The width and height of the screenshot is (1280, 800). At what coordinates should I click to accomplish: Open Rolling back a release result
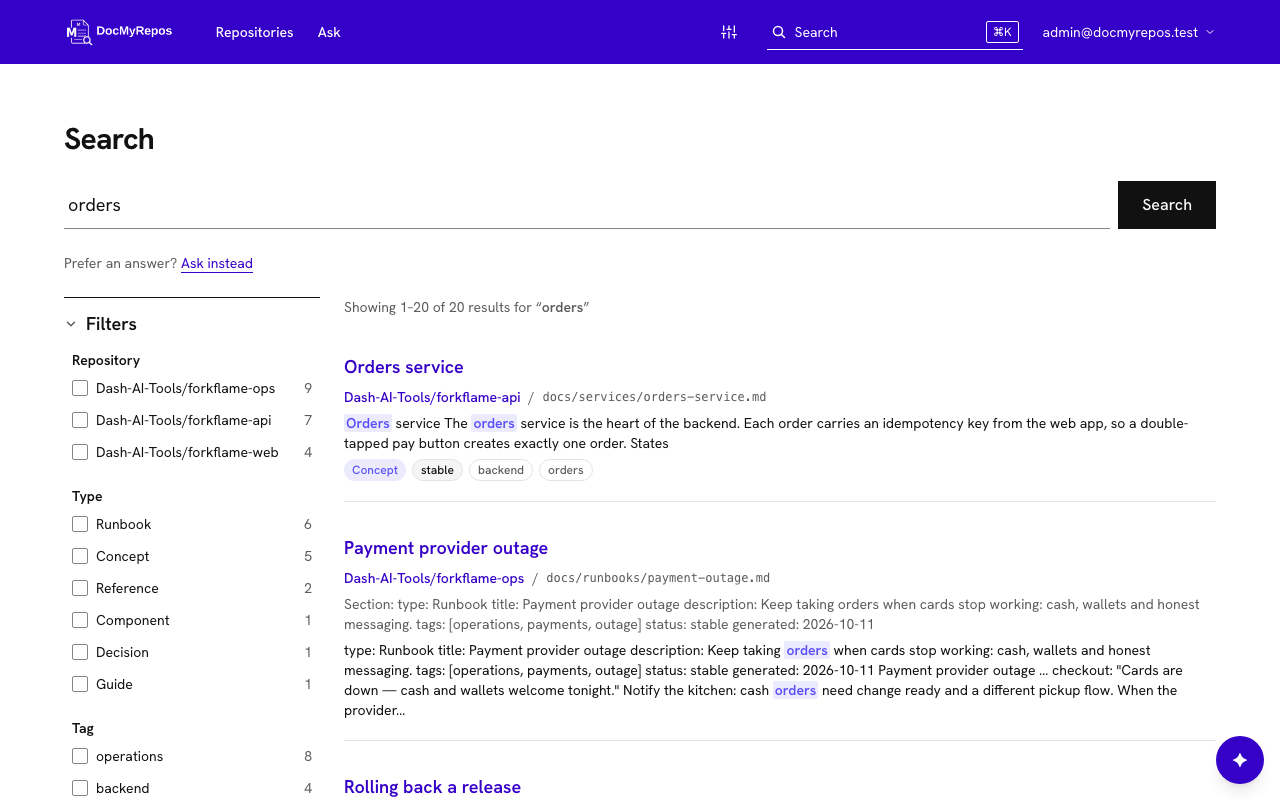coord(432,787)
